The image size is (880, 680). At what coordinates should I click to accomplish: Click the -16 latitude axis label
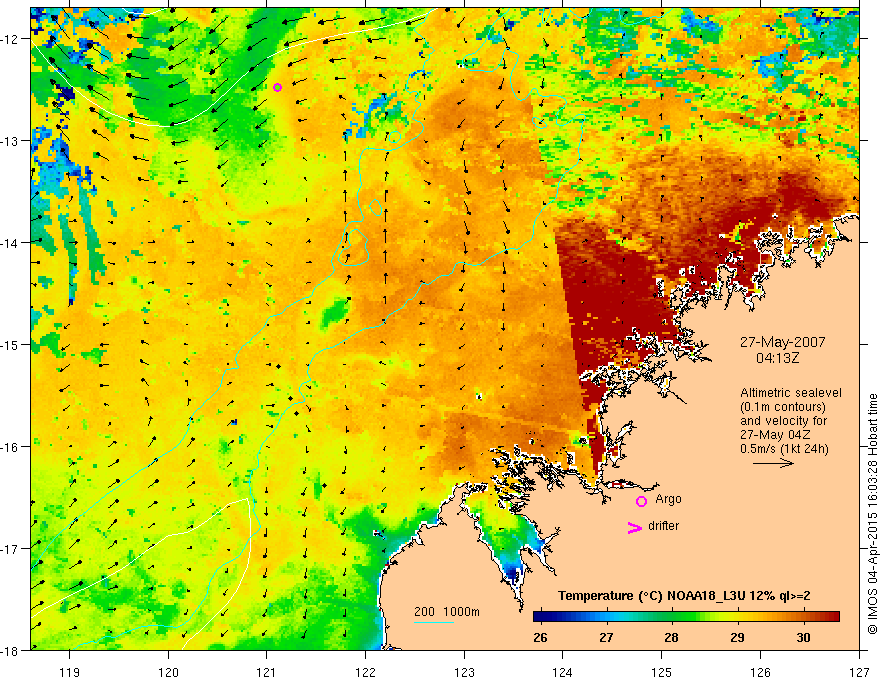click(x=10, y=447)
